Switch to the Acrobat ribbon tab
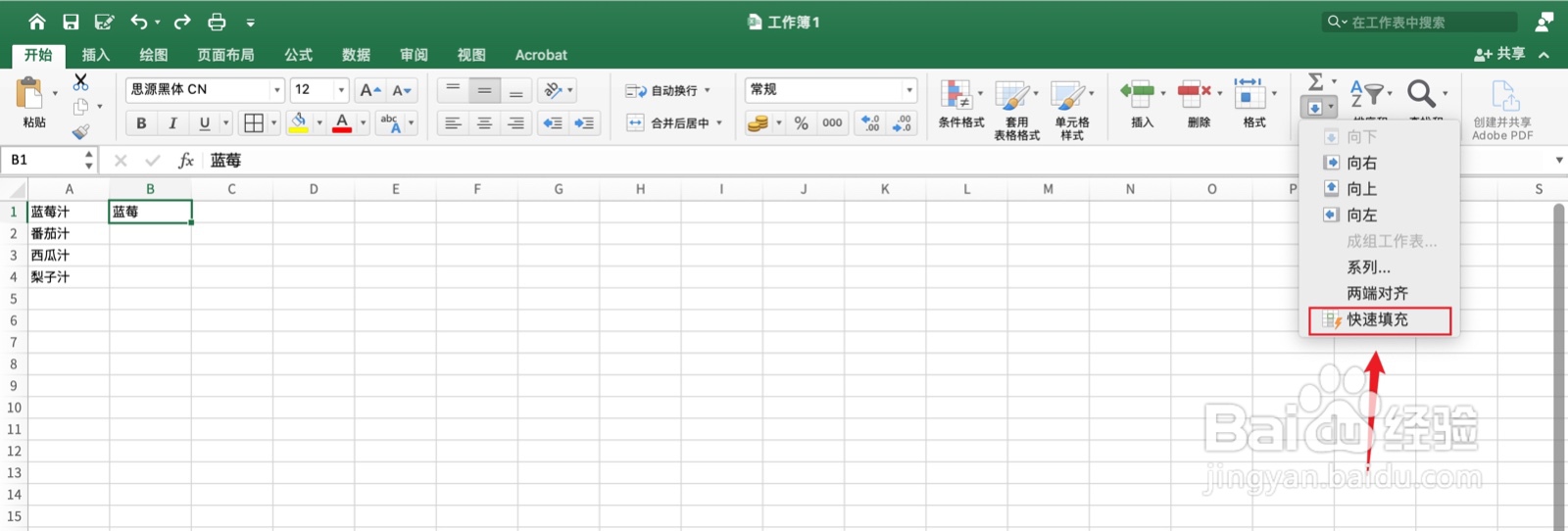Image resolution: width=1568 pixels, height=531 pixels. [541, 55]
